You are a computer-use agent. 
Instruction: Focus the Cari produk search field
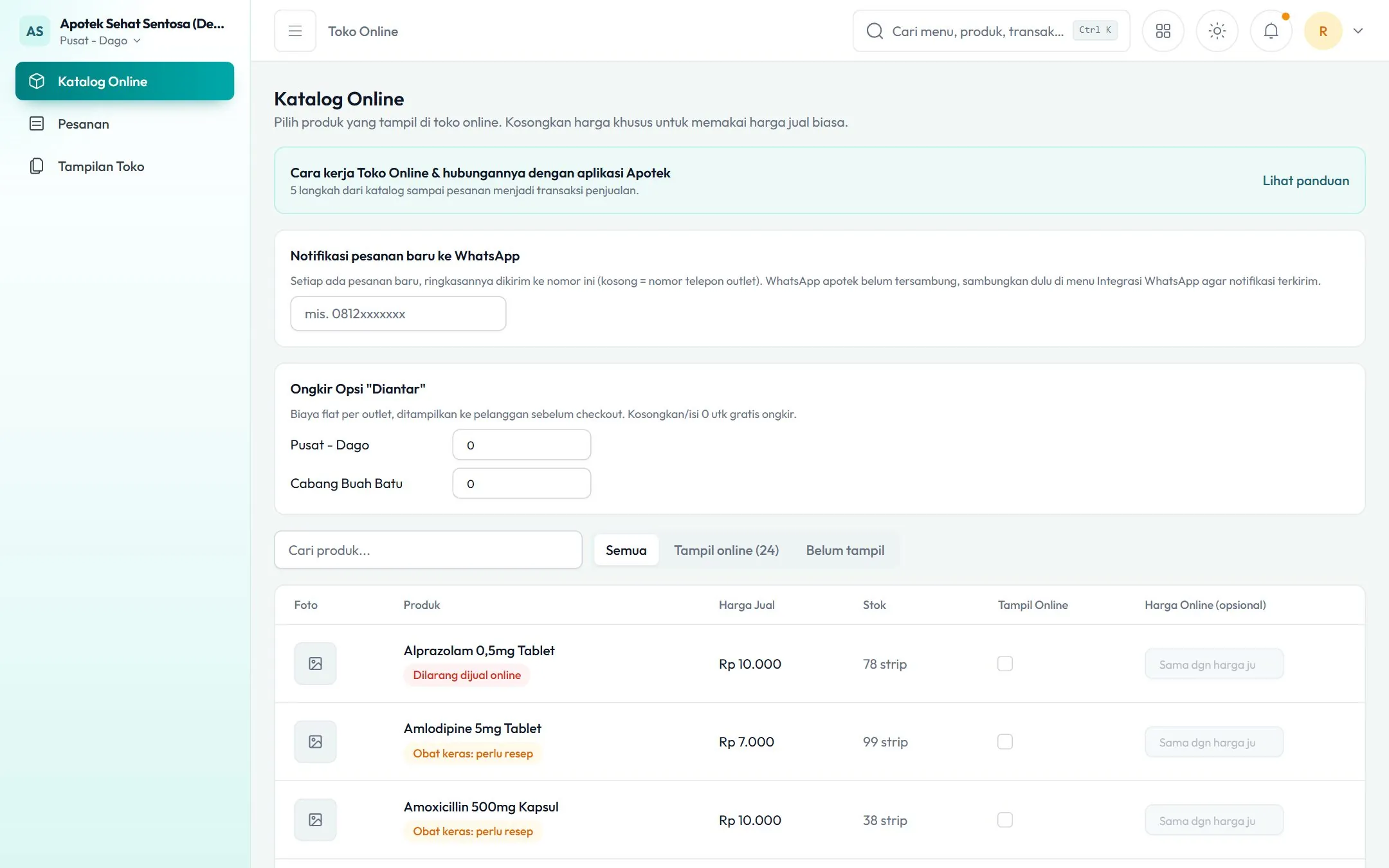(x=428, y=550)
